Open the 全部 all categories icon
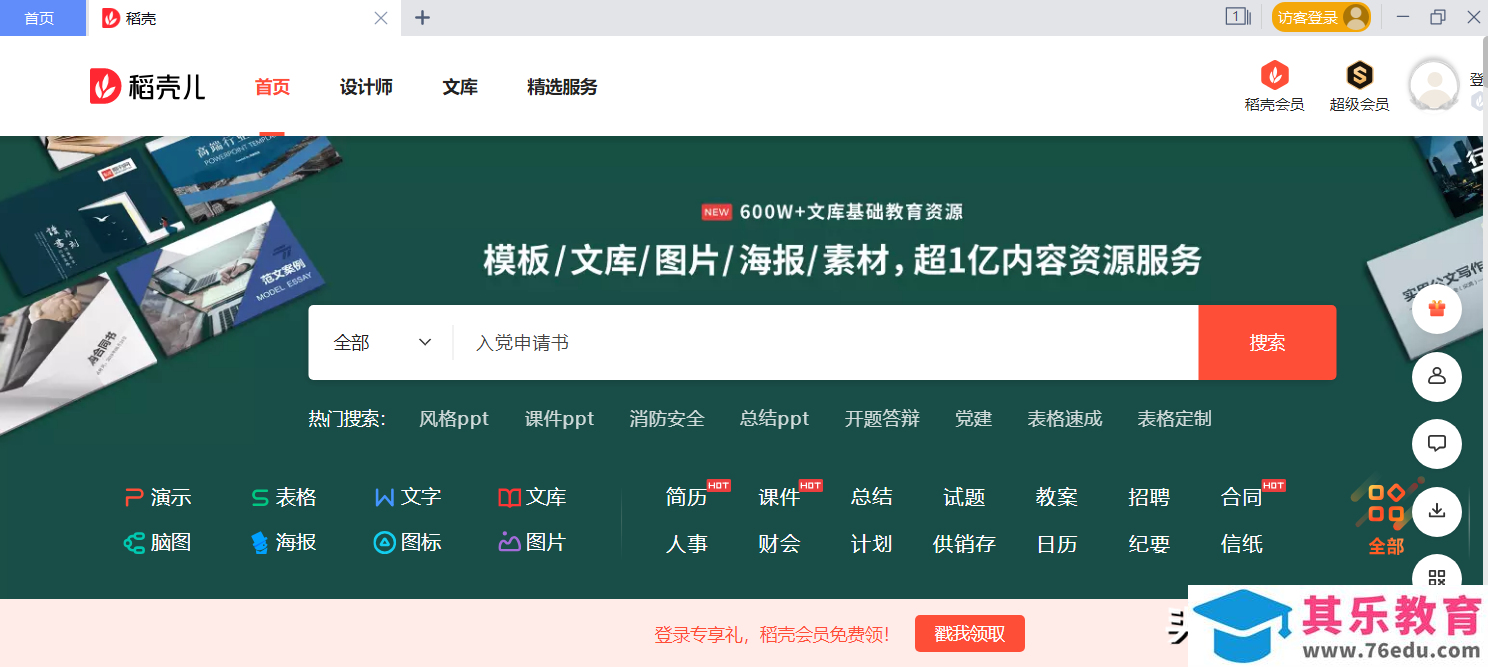The image size is (1488, 667). [1386, 518]
